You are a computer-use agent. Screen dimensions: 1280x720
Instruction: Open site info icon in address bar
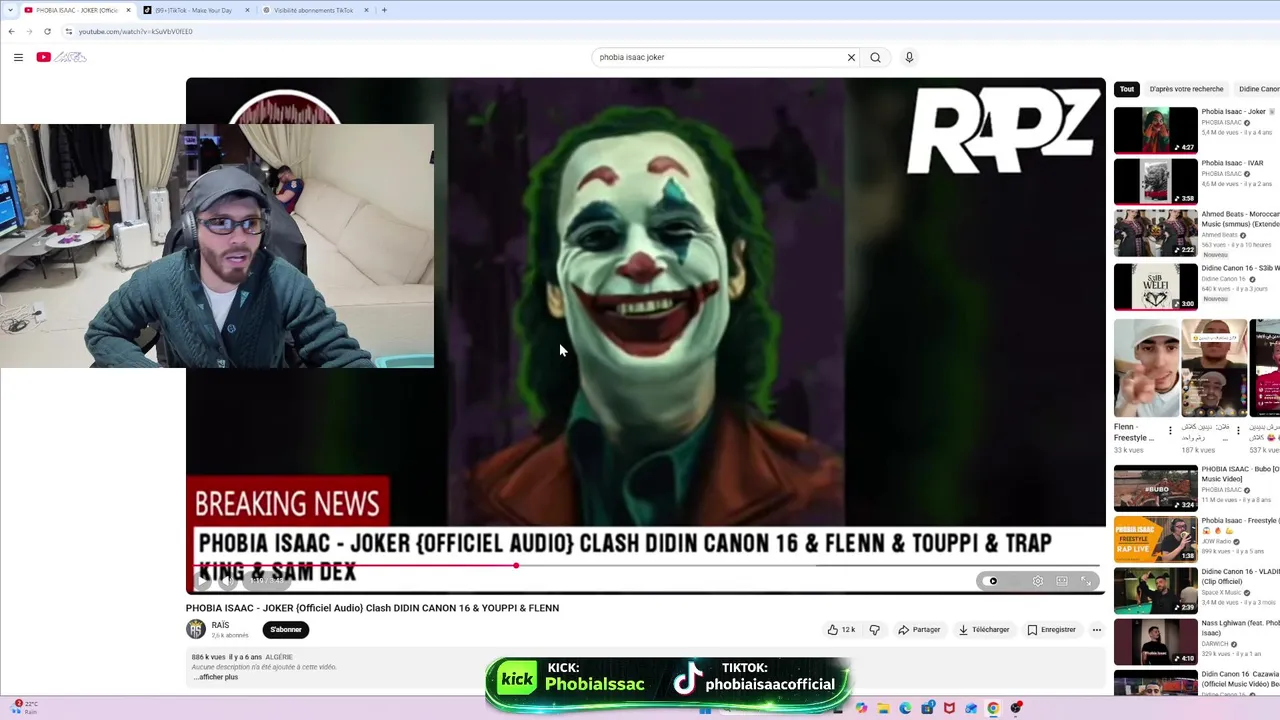pos(68,31)
